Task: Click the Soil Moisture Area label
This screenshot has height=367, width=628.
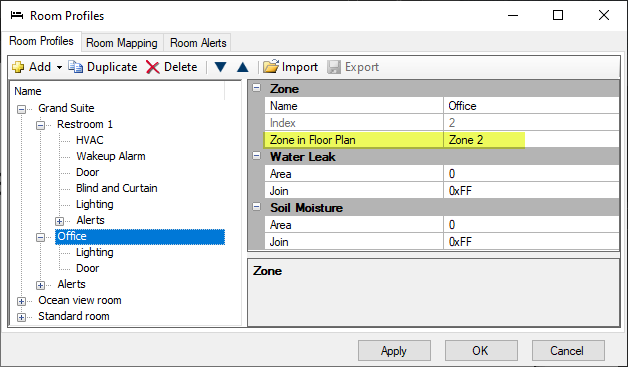Action: pyautogui.click(x=280, y=225)
